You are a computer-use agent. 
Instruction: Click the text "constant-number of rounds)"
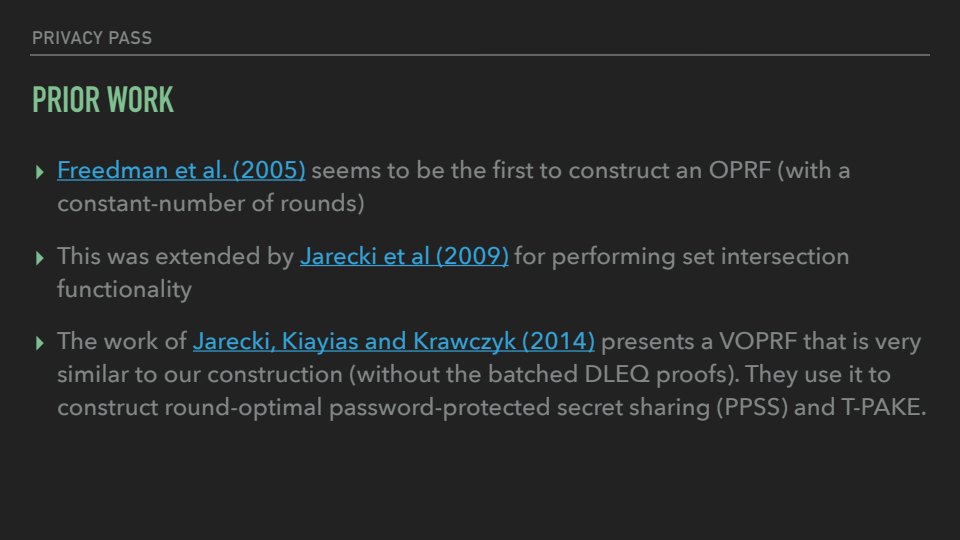pyautogui.click(x=210, y=204)
